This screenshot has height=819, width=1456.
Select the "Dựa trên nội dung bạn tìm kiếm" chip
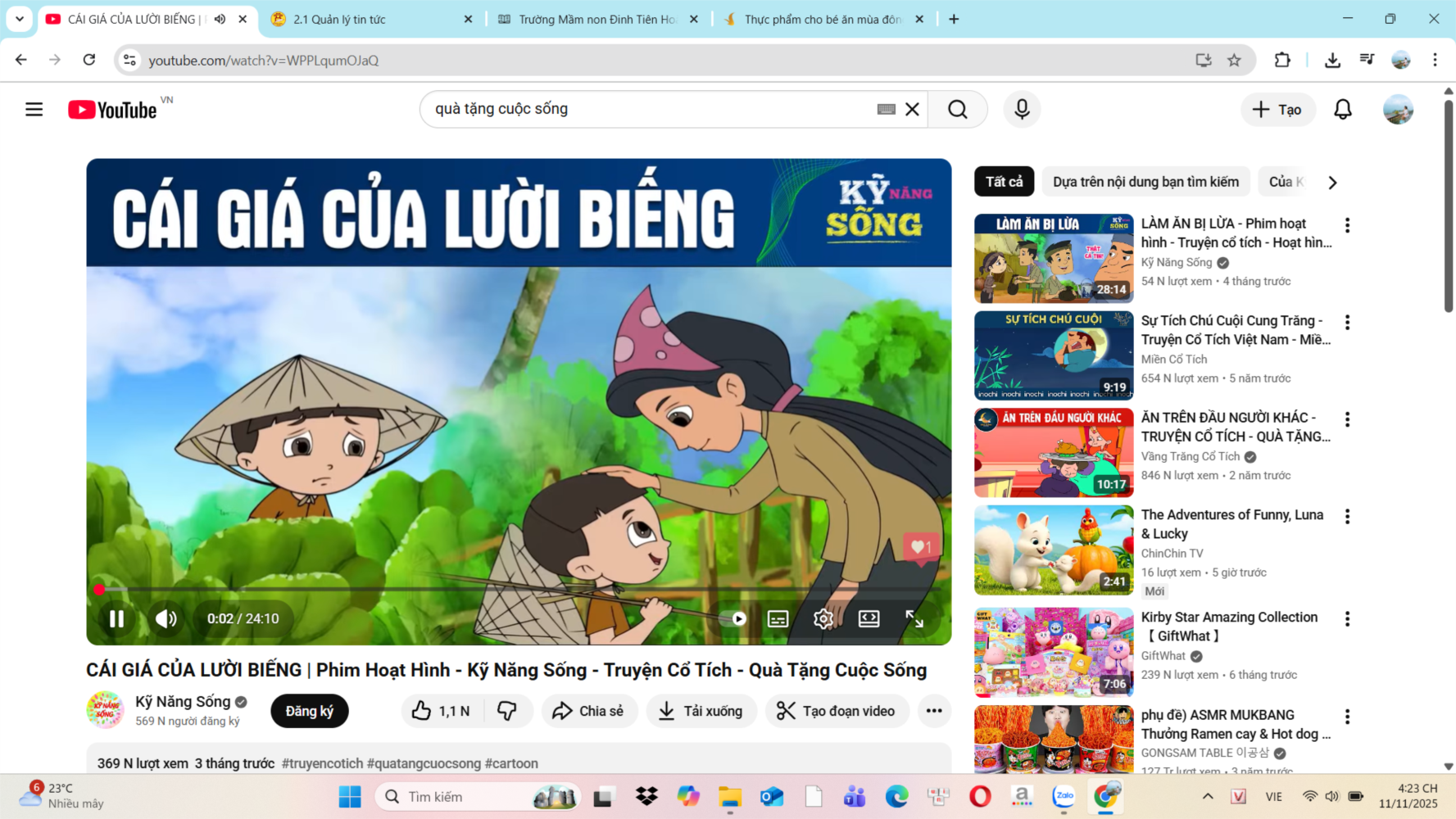click(1145, 182)
